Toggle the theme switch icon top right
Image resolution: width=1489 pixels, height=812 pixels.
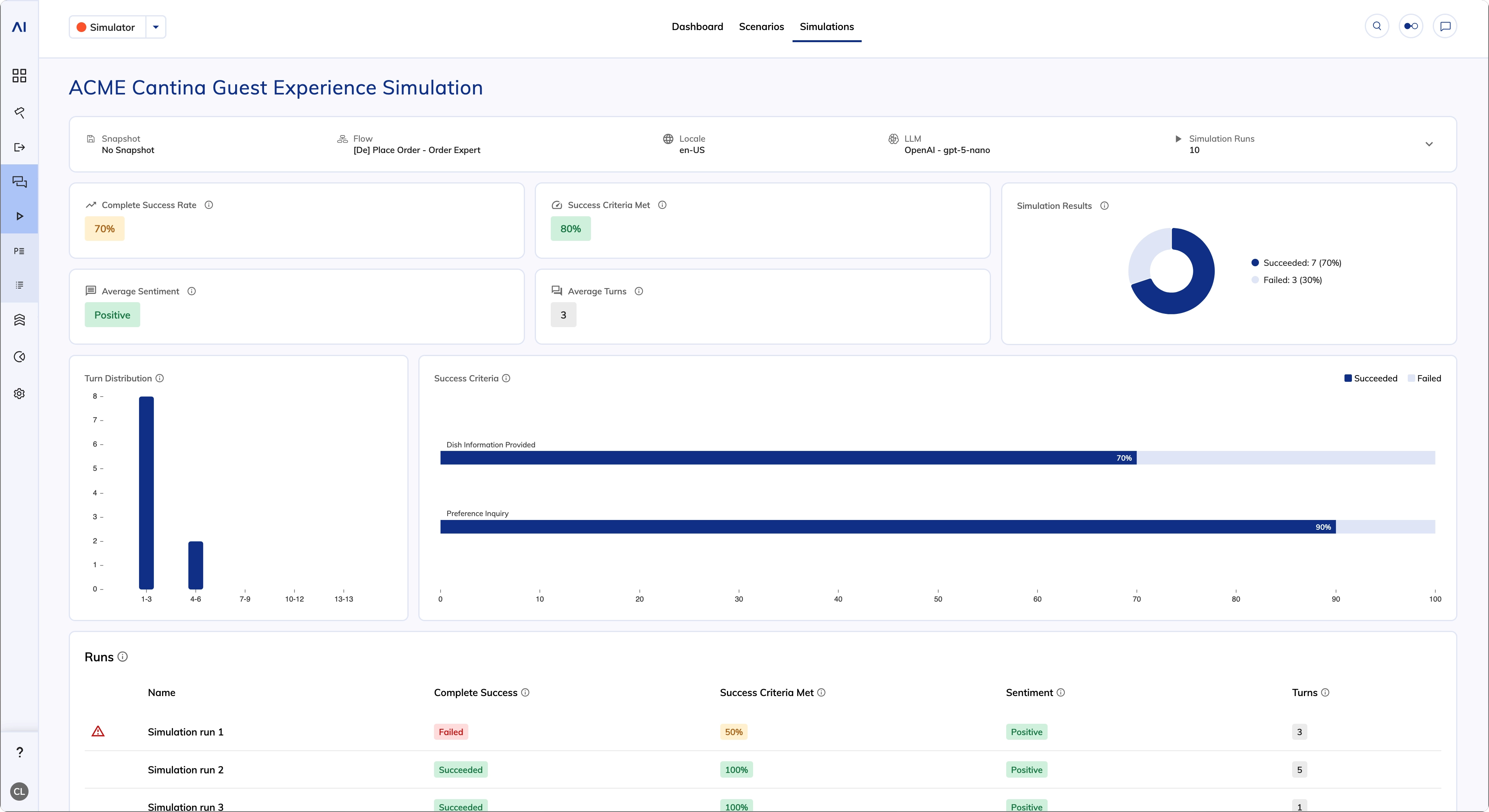click(1411, 26)
